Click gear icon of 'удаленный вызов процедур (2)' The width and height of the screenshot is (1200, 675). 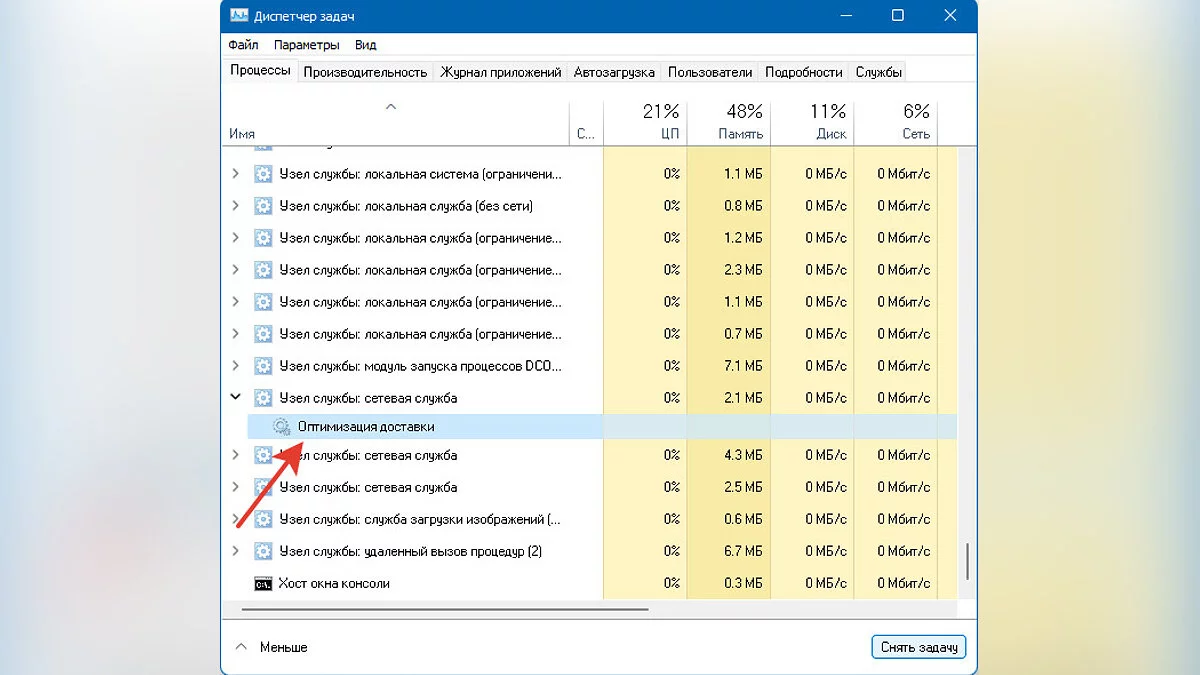tap(263, 552)
